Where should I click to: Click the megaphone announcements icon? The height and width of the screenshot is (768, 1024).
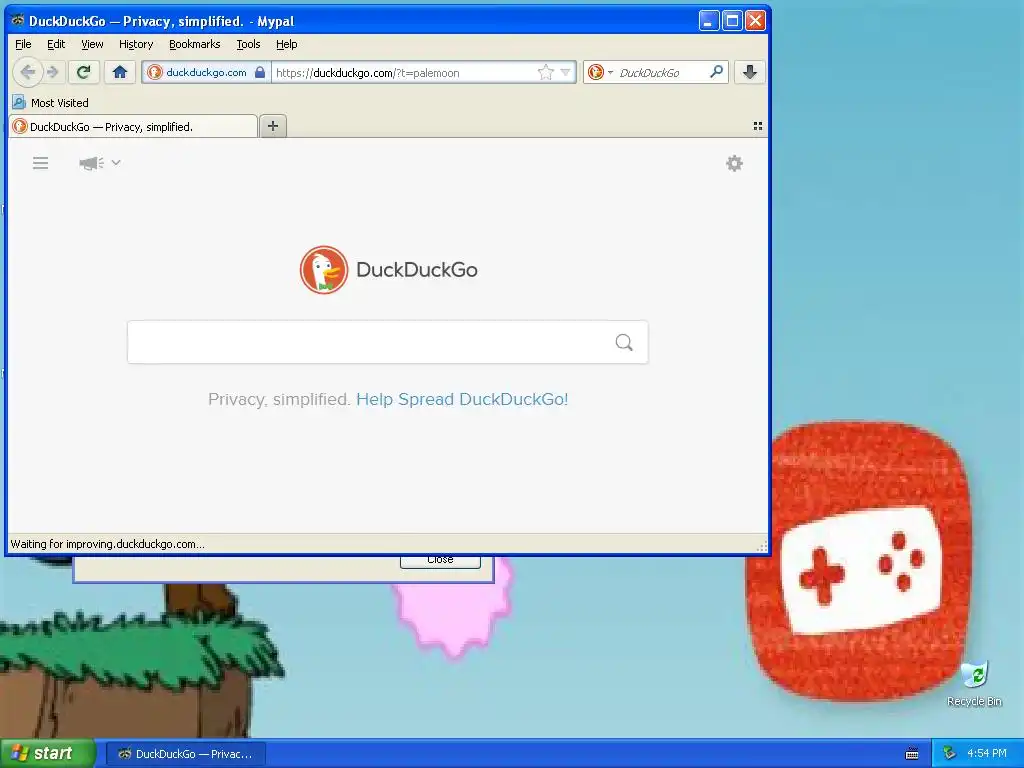pyautogui.click(x=91, y=163)
